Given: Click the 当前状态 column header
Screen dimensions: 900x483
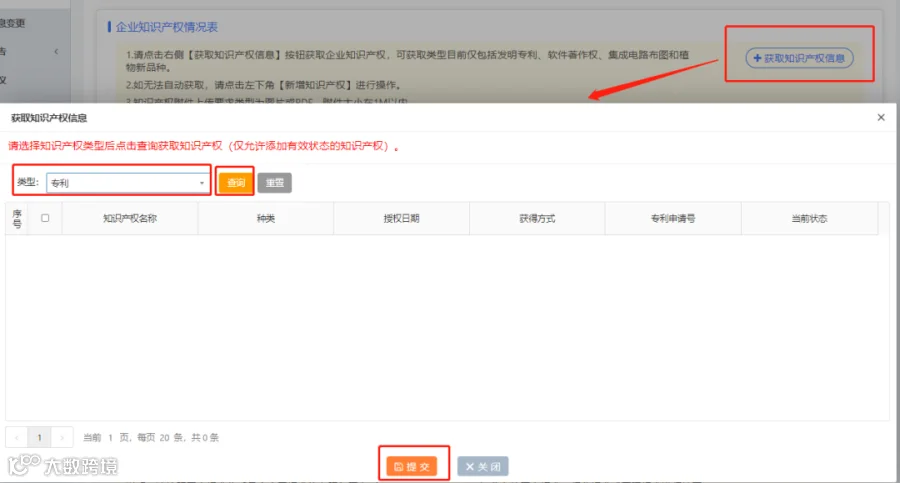Looking at the screenshot, I should coord(809,218).
